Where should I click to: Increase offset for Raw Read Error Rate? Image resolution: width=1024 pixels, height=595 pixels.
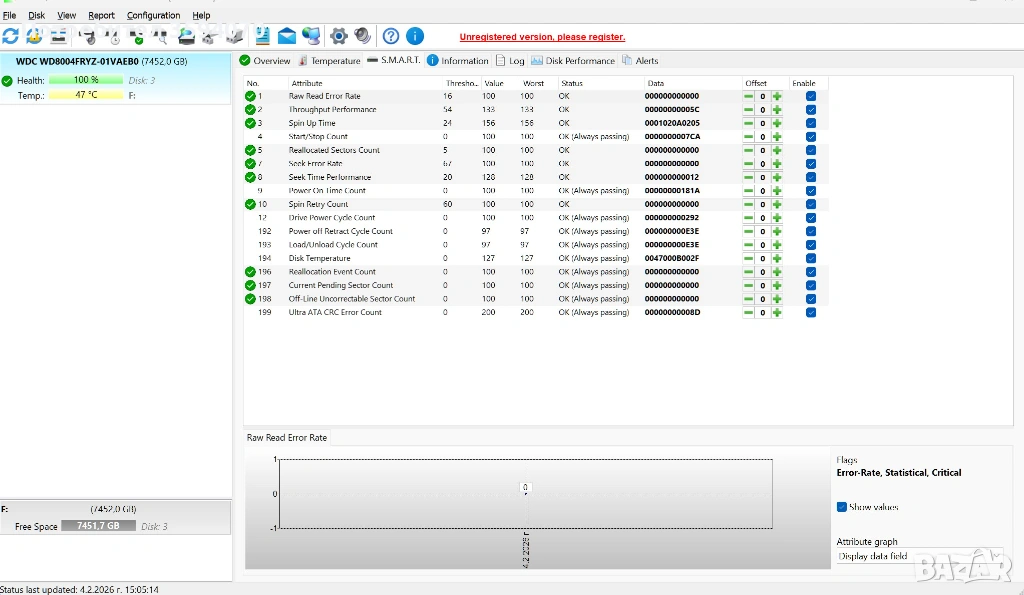tap(777, 96)
